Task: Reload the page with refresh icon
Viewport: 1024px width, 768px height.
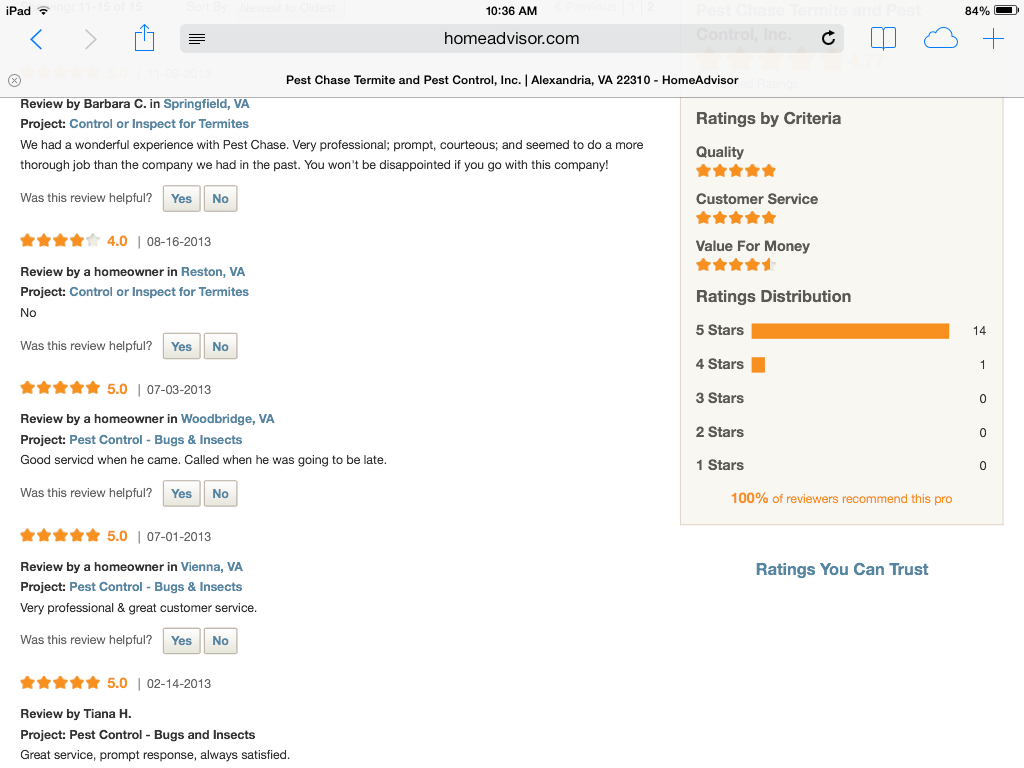Action: [x=828, y=39]
